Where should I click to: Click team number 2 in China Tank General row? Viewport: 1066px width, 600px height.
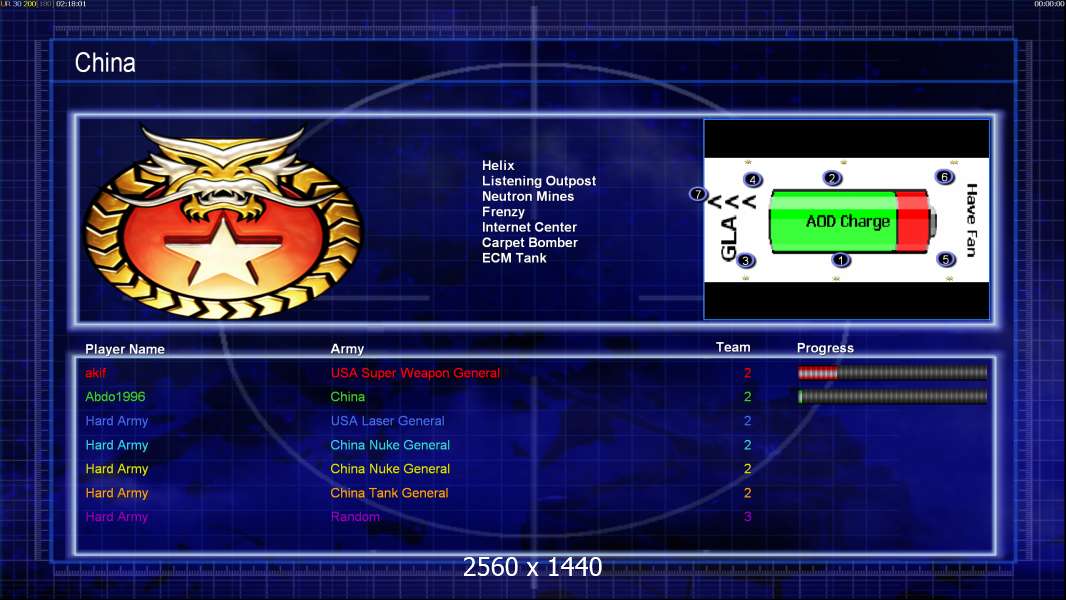click(x=747, y=493)
